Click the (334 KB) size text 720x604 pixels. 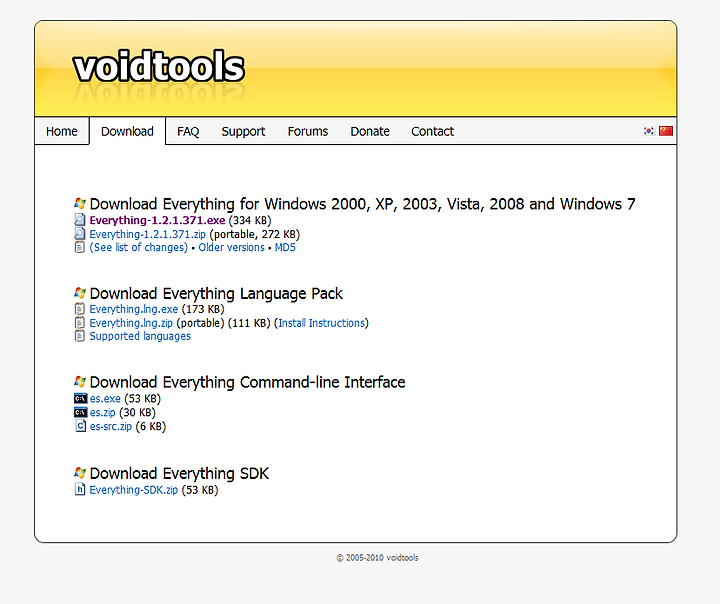click(x=250, y=220)
